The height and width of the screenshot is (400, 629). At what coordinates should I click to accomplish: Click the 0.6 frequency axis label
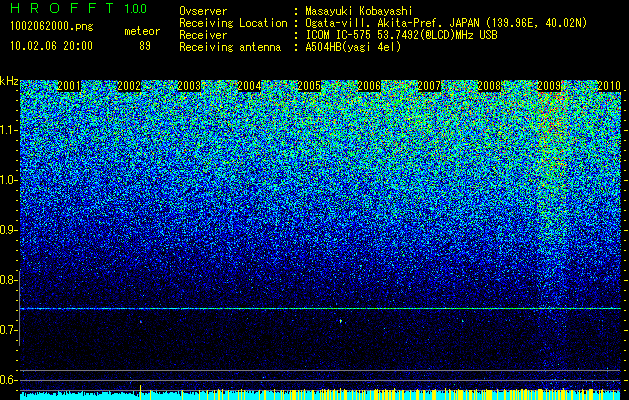(x=8, y=380)
